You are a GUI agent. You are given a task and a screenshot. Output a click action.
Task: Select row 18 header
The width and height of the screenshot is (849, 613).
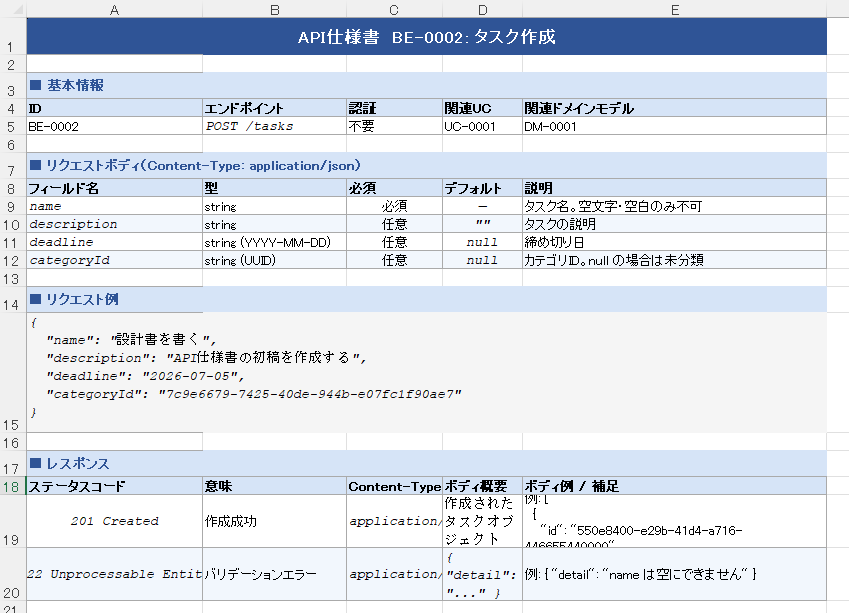click(12, 486)
